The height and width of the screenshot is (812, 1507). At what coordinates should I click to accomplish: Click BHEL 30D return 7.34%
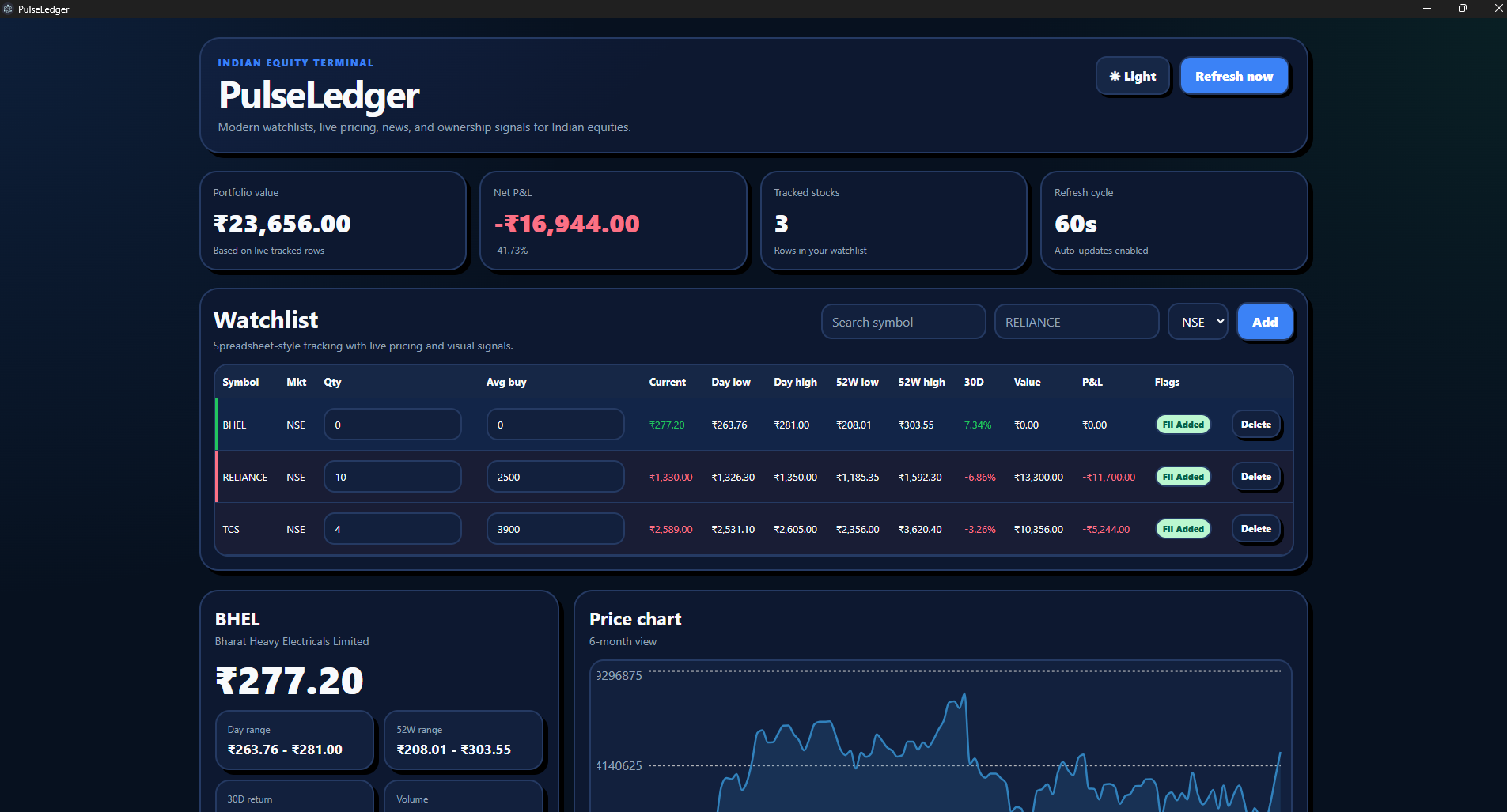click(x=978, y=425)
